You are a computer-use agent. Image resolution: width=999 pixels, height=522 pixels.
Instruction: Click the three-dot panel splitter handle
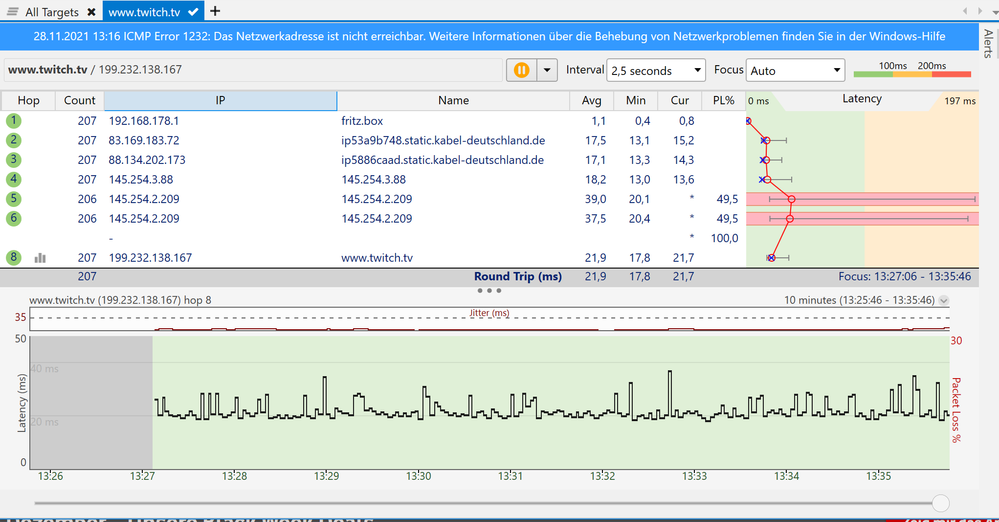(489, 291)
